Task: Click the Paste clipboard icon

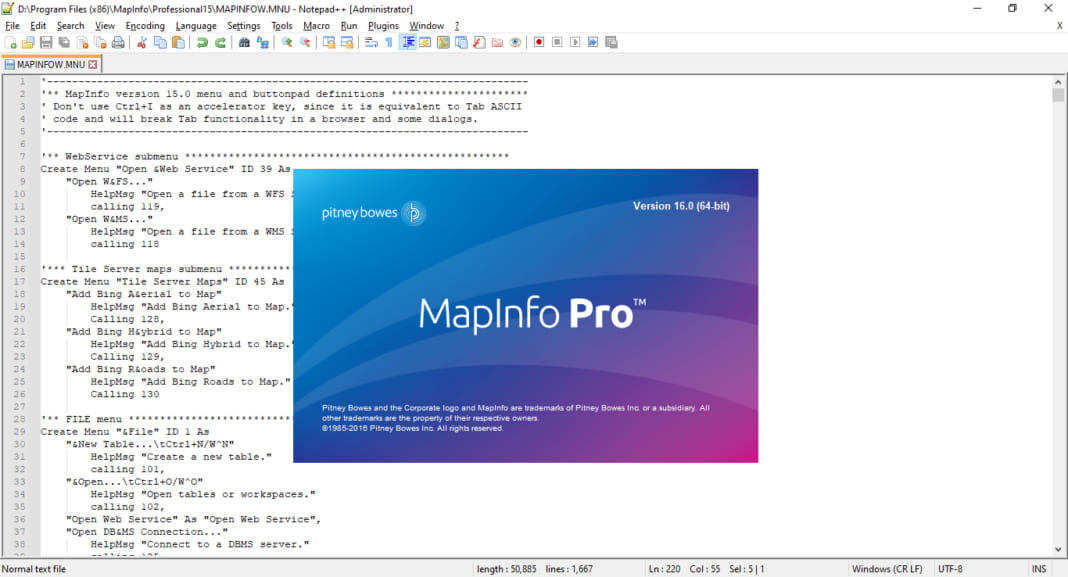Action: 178,42
